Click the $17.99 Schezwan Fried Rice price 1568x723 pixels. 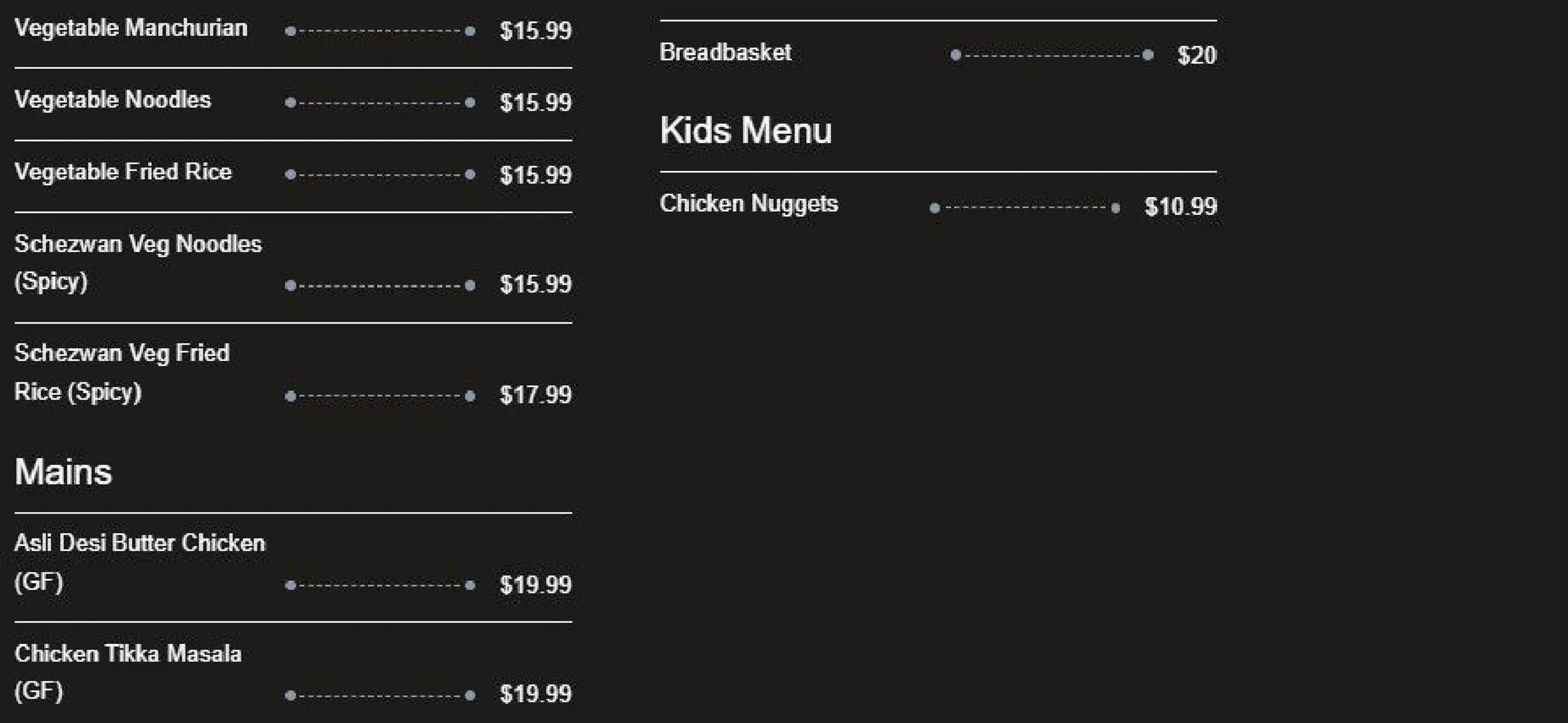point(536,395)
